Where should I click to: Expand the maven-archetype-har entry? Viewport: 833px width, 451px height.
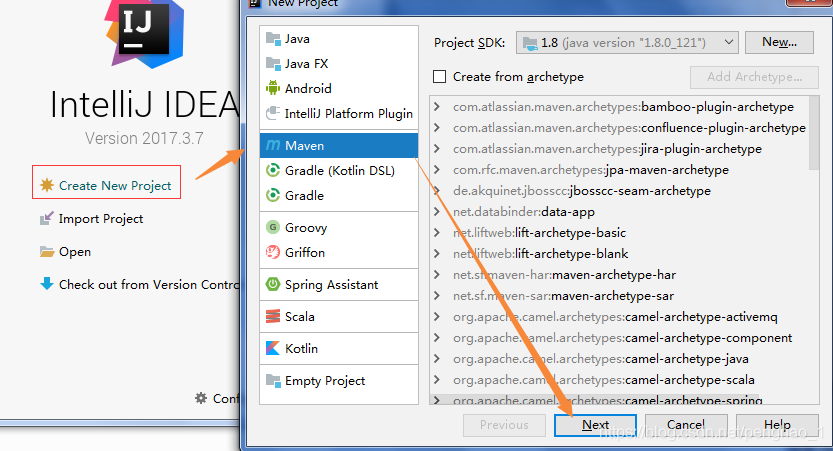(x=437, y=275)
